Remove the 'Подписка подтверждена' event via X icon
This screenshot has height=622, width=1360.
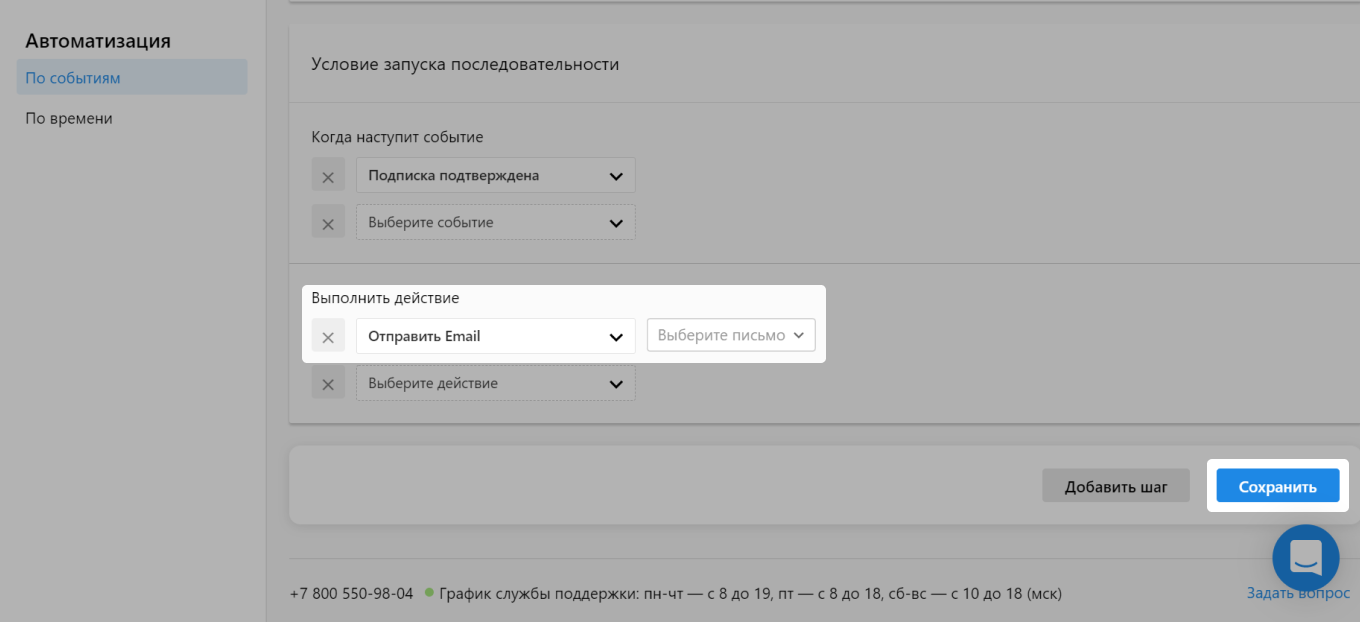click(x=328, y=175)
